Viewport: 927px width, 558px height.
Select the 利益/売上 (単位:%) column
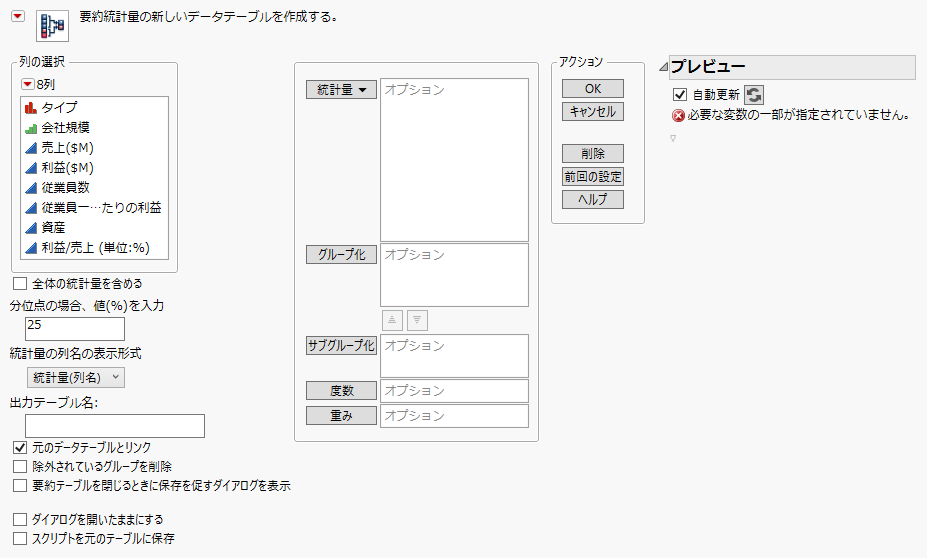tap(95, 248)
